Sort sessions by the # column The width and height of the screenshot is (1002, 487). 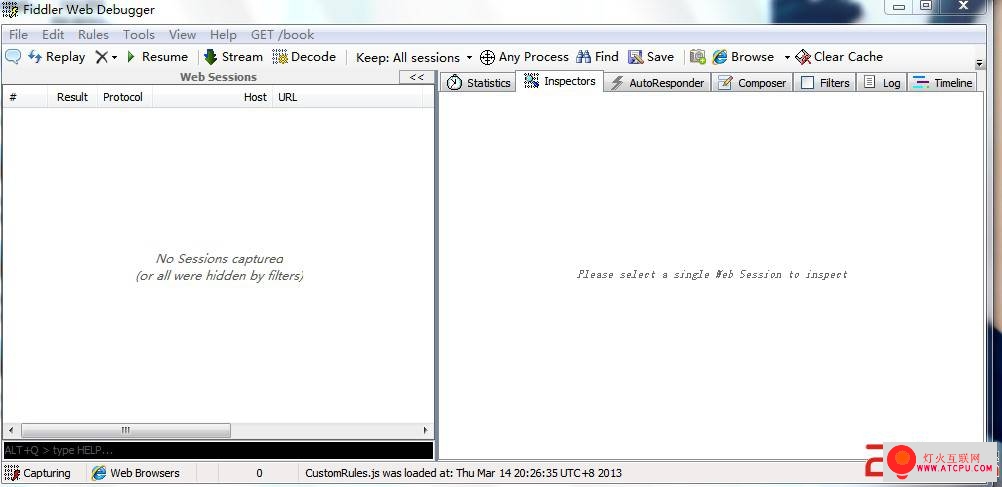pos(24,97)
